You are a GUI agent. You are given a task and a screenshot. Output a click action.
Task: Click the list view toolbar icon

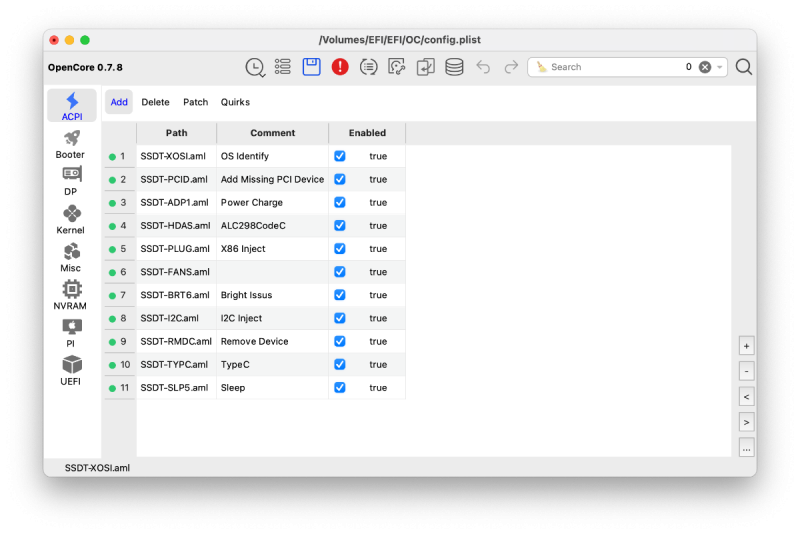283,67
